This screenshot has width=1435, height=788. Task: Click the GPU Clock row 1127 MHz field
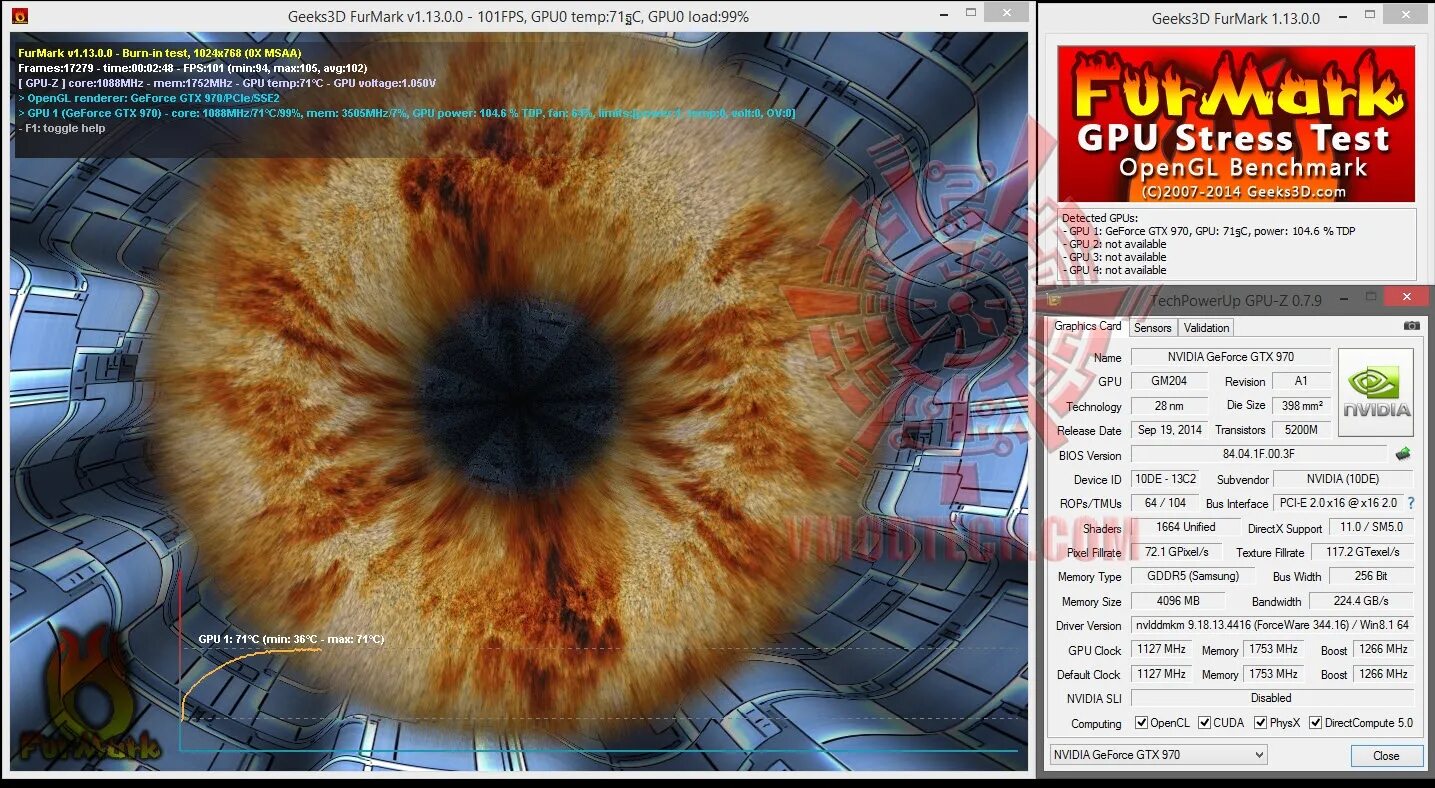(1161, 649)
